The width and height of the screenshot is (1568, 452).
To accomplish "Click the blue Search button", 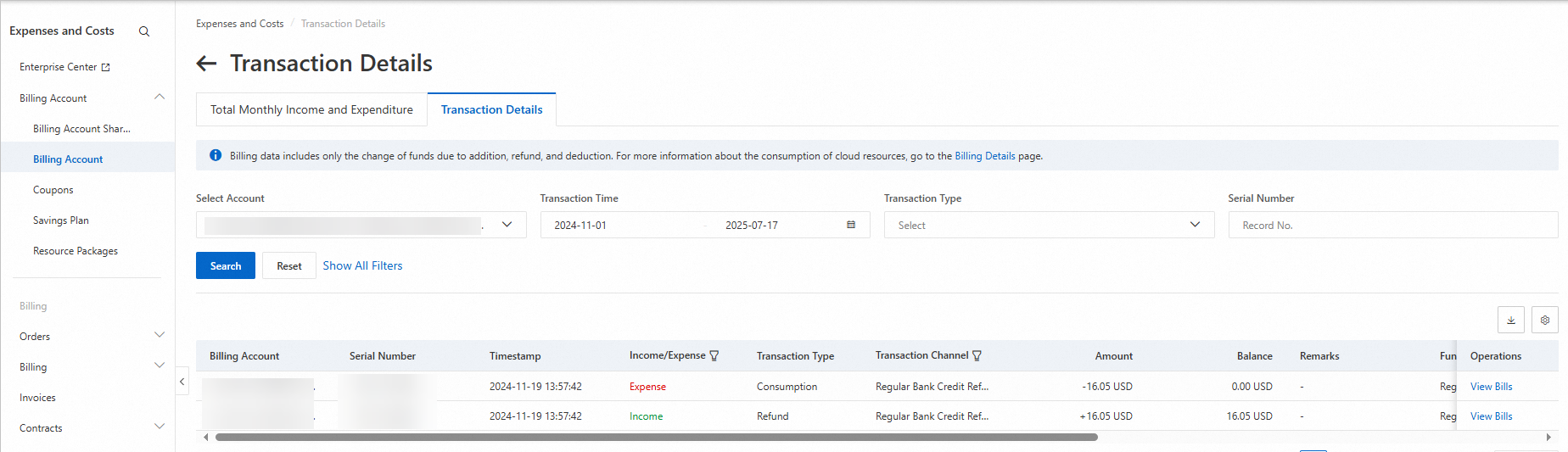I will pyautogui.click(x=226, y=265).
